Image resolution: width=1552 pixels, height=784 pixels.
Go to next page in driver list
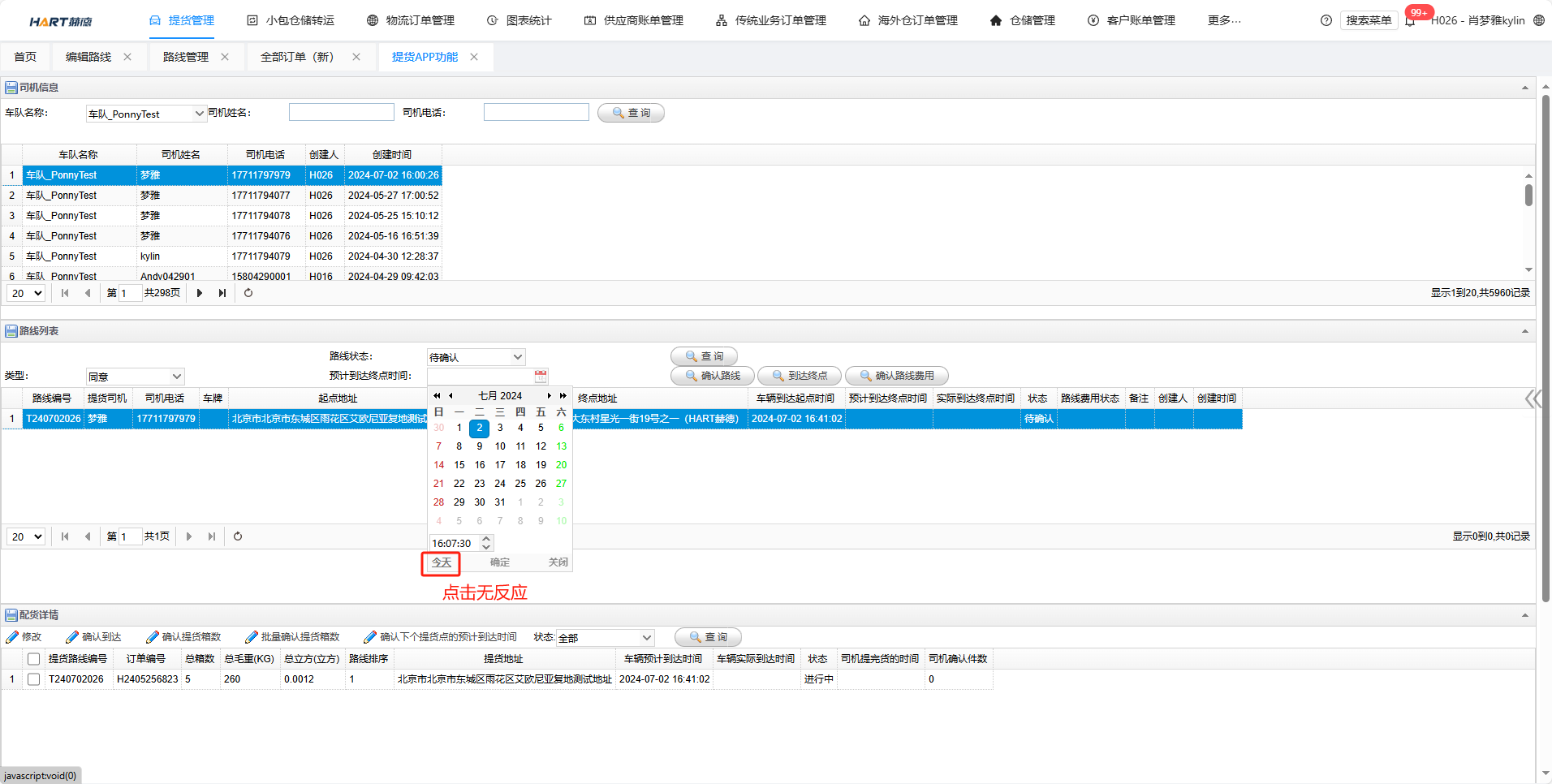click(x=200, y=293)
